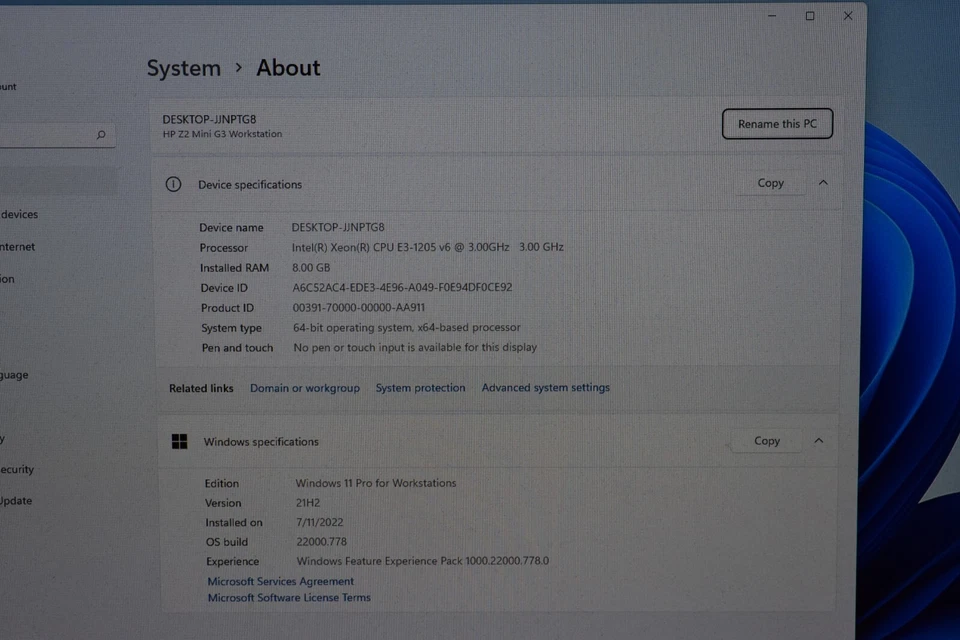The image size is (960, 640).
Task: Click Rename this PC
Action: (x=777, y=124)
